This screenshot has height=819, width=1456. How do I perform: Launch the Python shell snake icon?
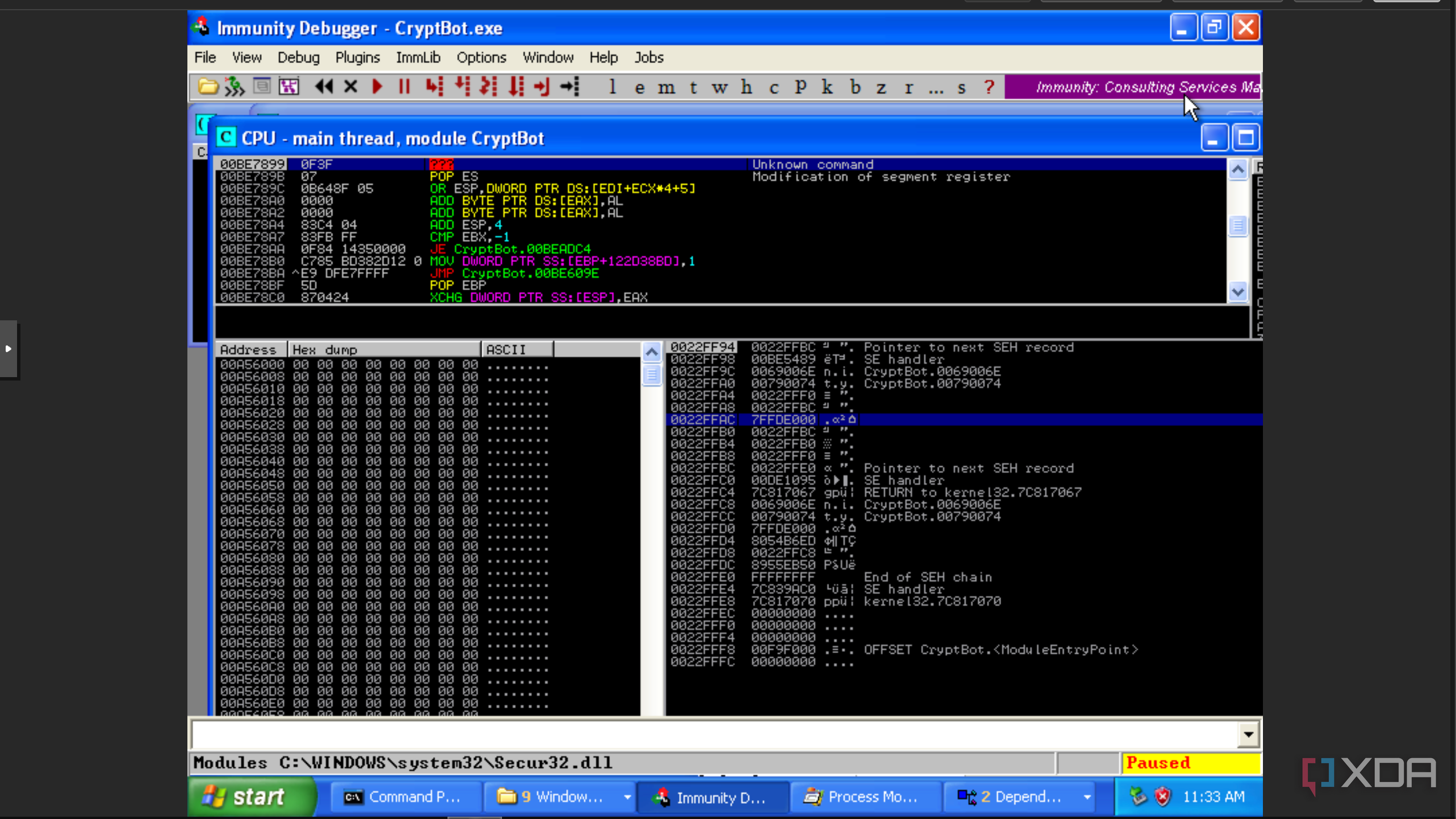click(234, 87)
